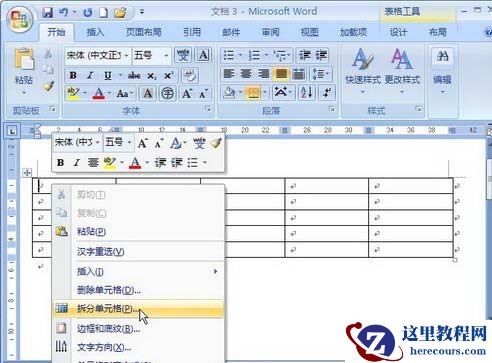Image resolution: width=492 pixels, height=363 pixels.
Task: Open ribbon font name dropdown
Action: pos(126,55)
